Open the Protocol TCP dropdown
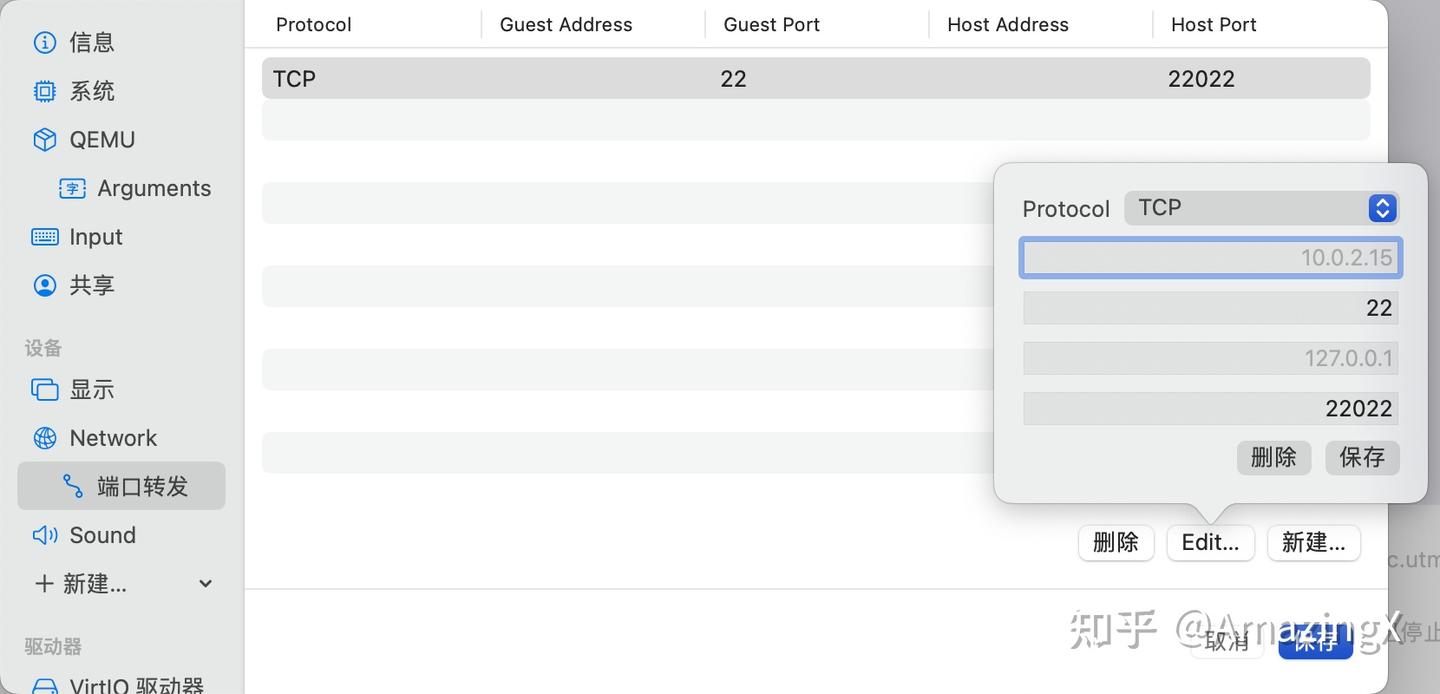 (x=1261, y=208)
